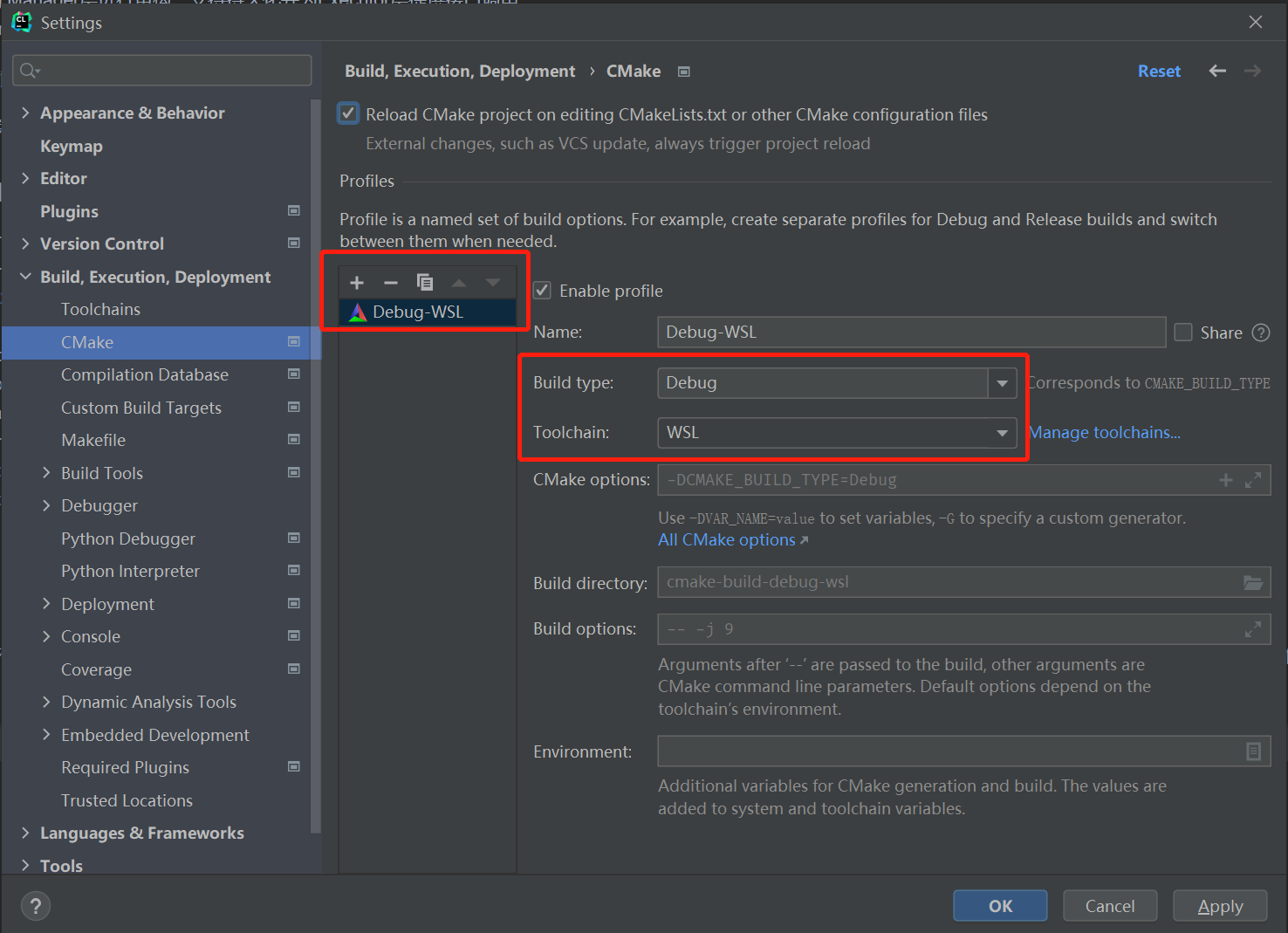Select Compilation Database in the sidebar
This screenshot has height=933, width=1288.
[145, 375]
